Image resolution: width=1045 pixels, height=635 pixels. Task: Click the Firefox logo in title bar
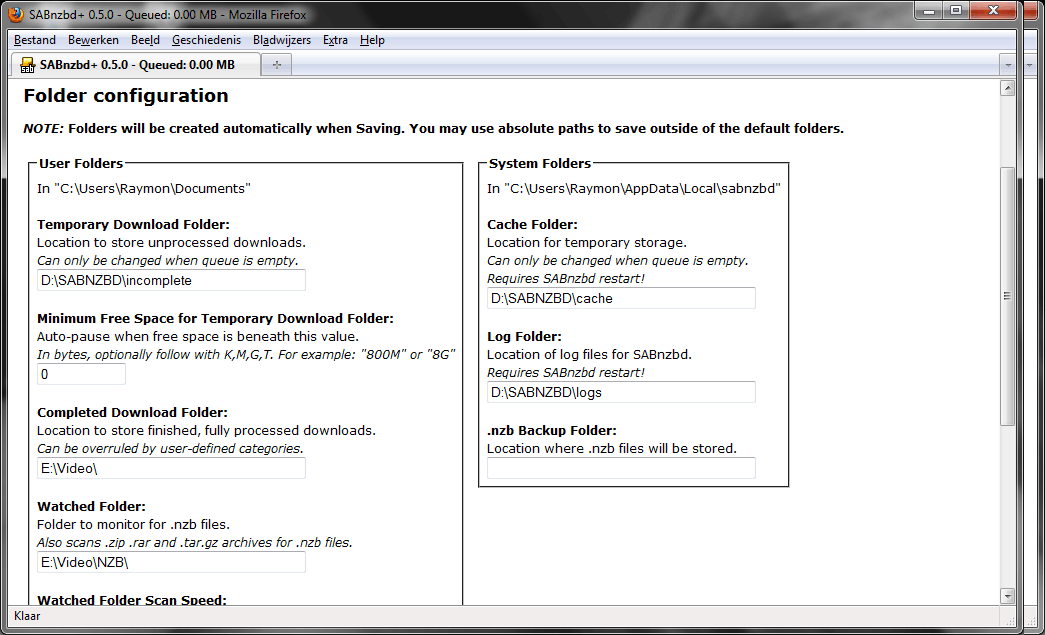point(16,14)
